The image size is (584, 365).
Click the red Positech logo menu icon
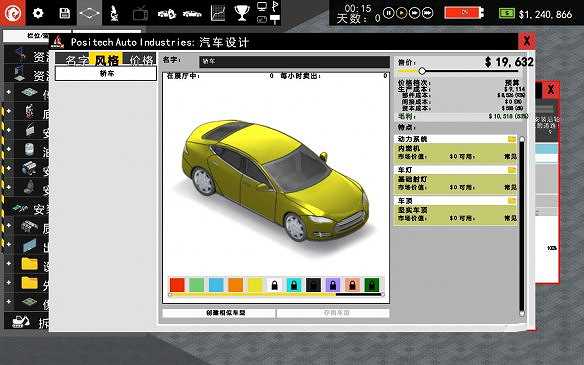coord(13,13)
